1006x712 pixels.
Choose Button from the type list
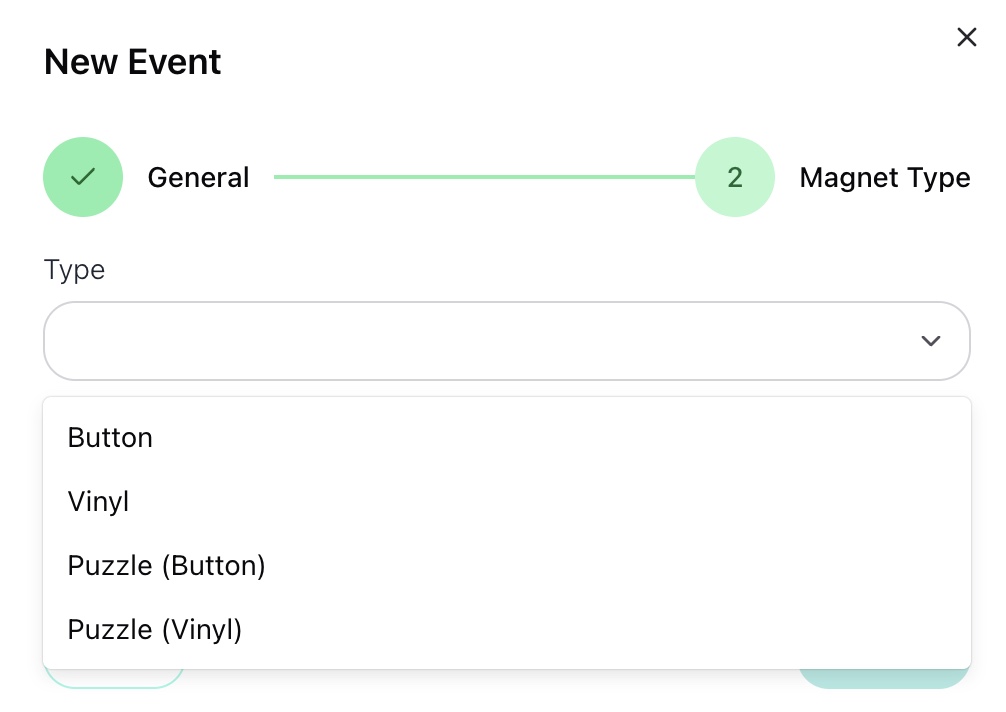[x=110, y=438]
